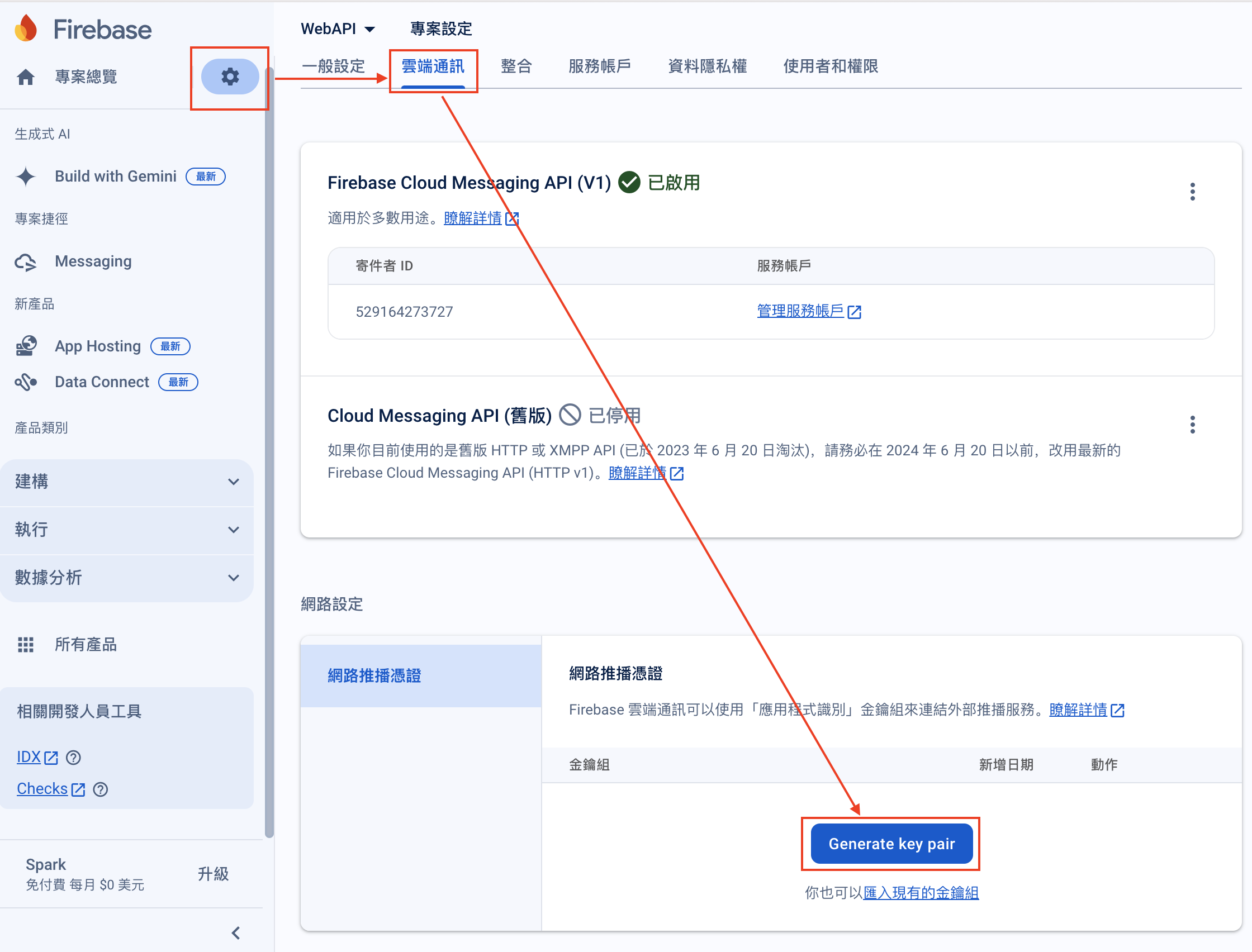
Task: Click 管理服務帳戶 link
Action: coord(800,311)
